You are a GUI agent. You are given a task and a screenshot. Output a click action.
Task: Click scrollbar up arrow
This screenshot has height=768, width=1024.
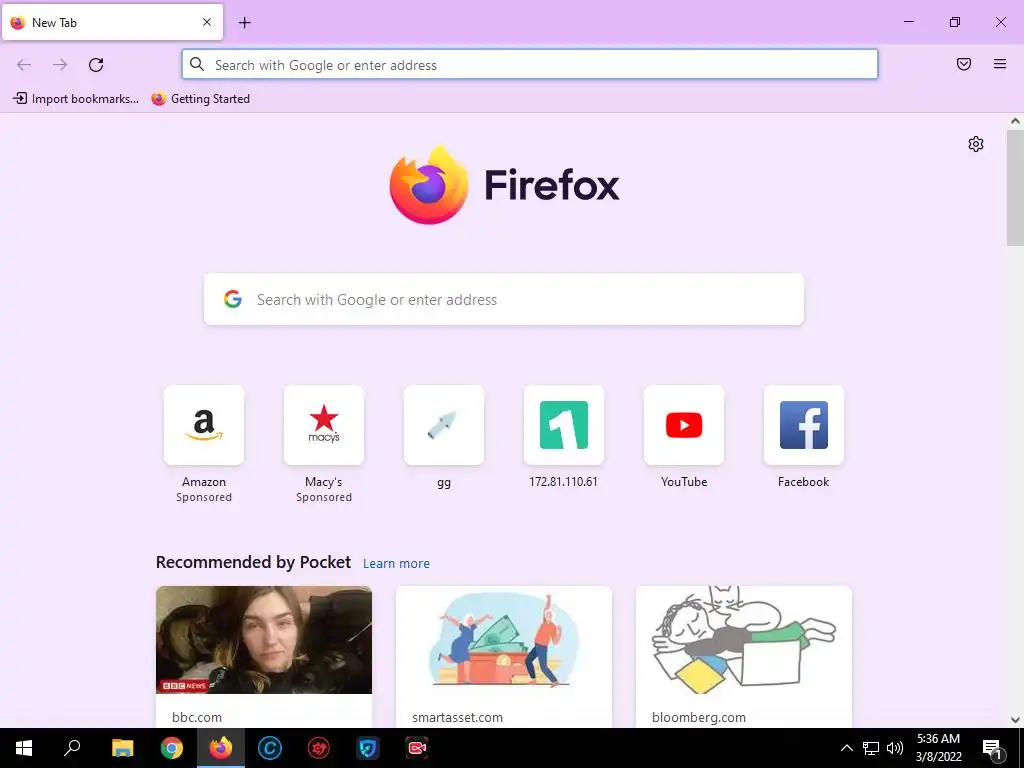pyautogui.click(x=1015, y=121)
